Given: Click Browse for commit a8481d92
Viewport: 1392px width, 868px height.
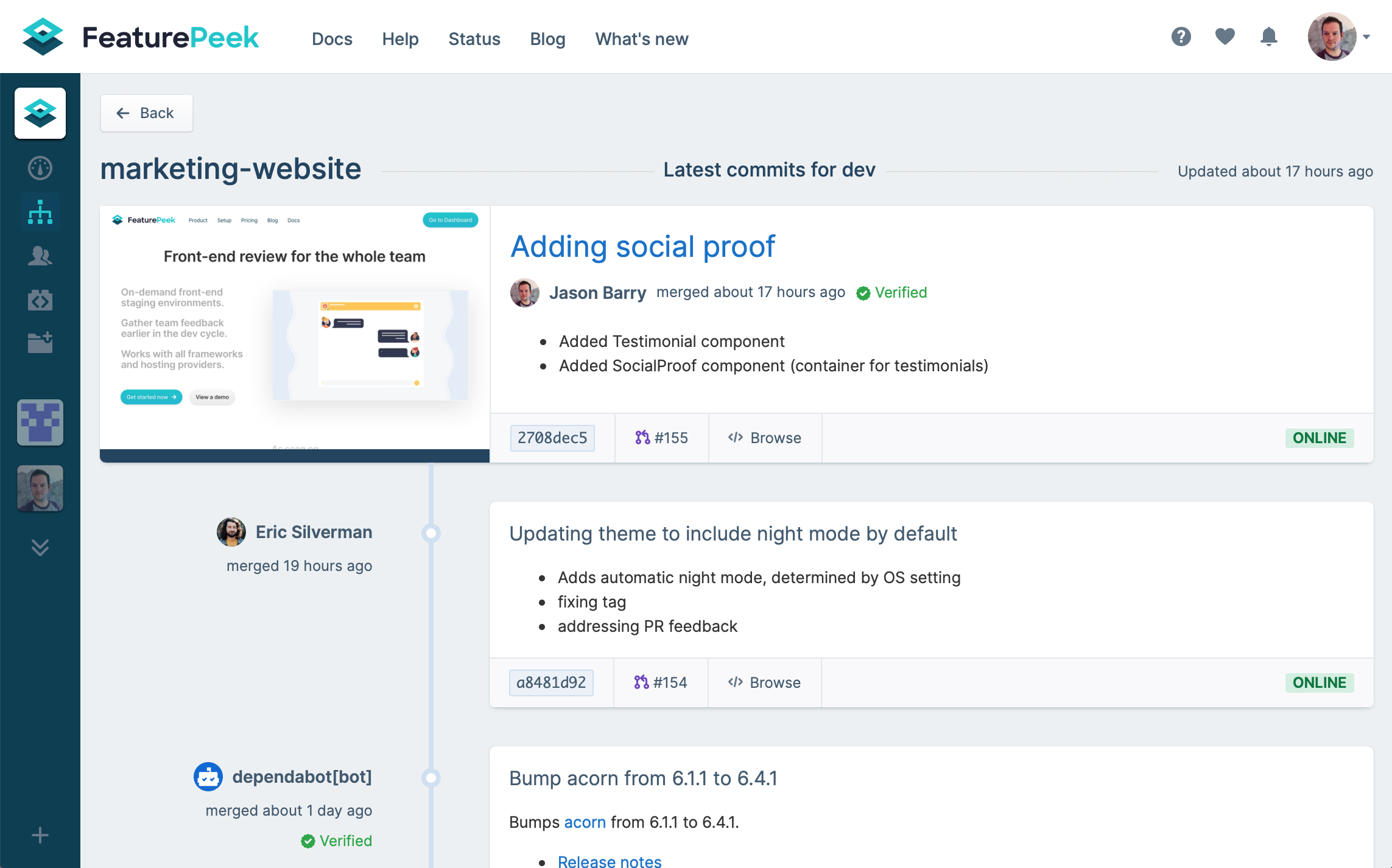Looking at the screenshot, I should [x=764, y=682].
